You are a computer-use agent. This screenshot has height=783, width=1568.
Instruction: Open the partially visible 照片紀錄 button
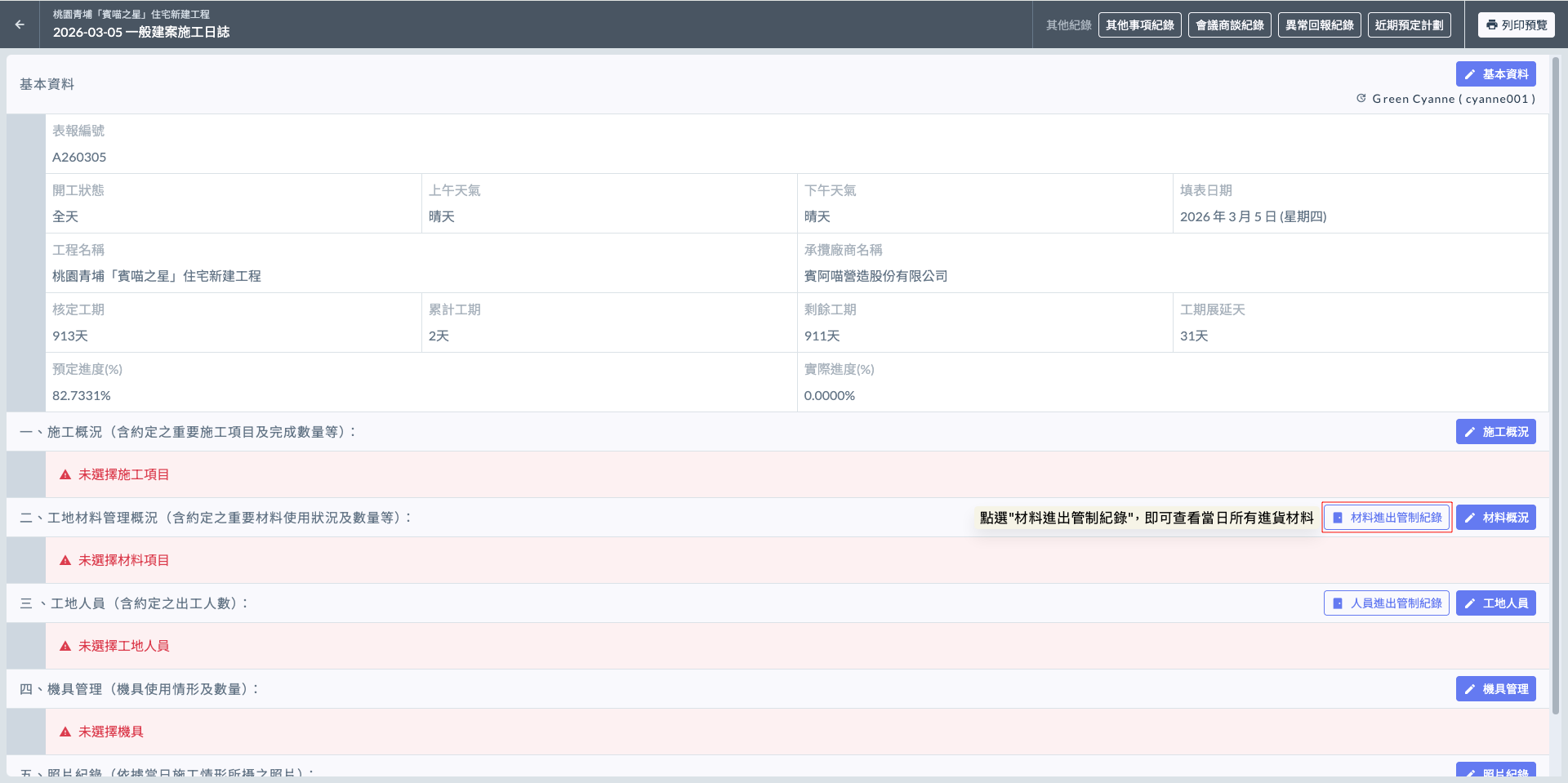(1495, 772)
